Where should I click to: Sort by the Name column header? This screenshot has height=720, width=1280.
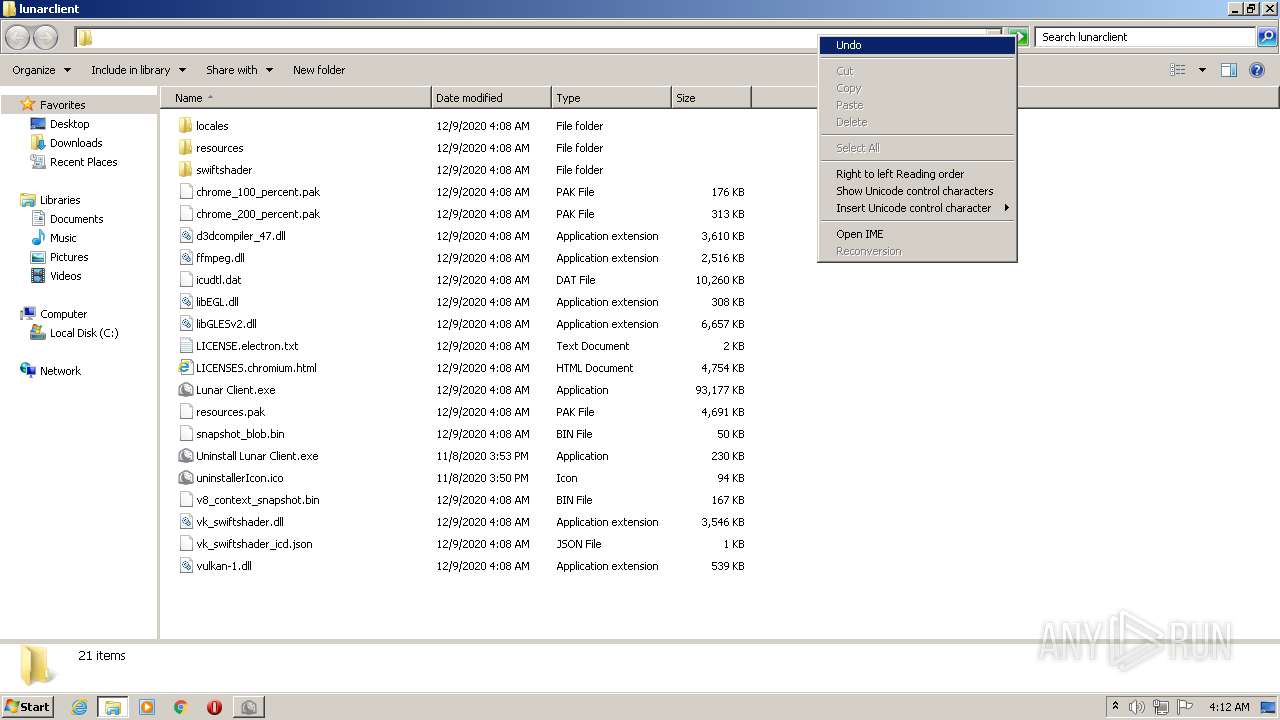coord(296,98)
